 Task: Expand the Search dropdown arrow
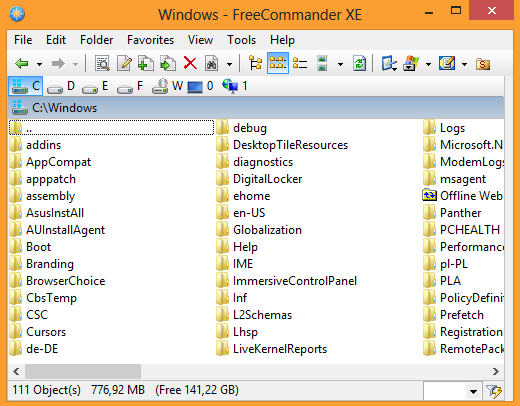click(229, 64)
